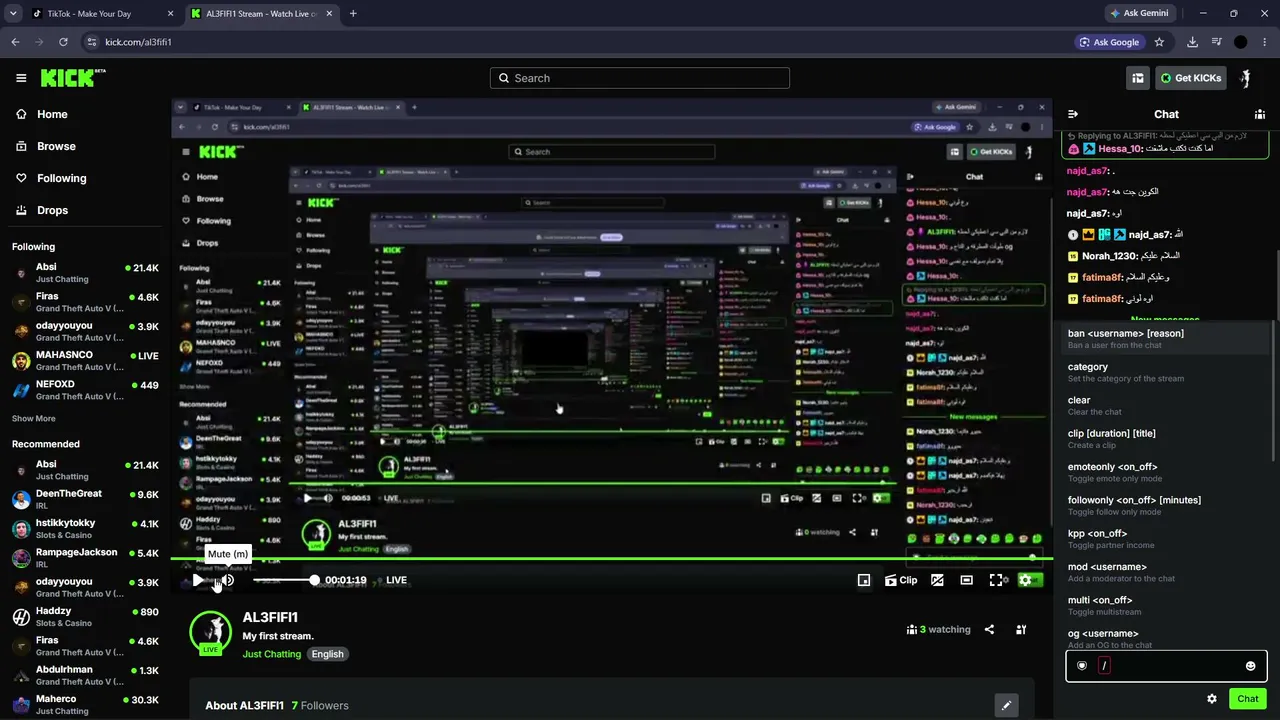1280x720 pixels.
Task: Click Ask Google in the address bar
Action: tap(1110, 42)
